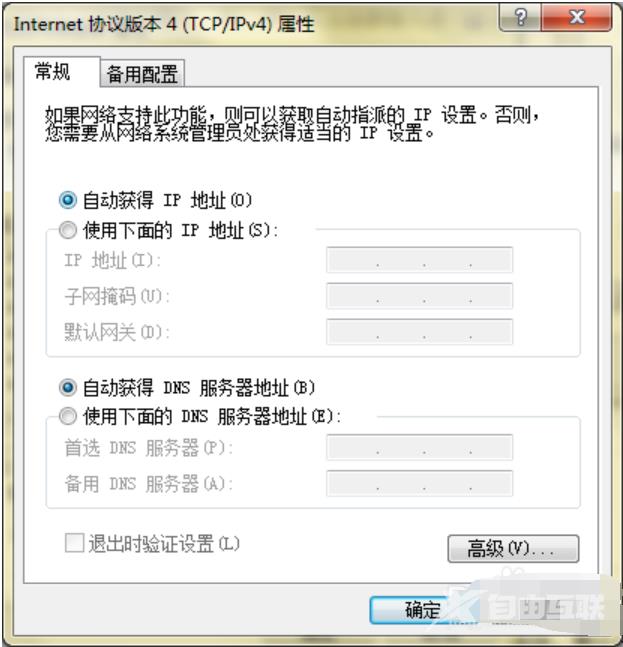Select 使用下面的 IP 地址 radio button
The height and width of the screenshot is (647, 623).
(x=68, y=230)
